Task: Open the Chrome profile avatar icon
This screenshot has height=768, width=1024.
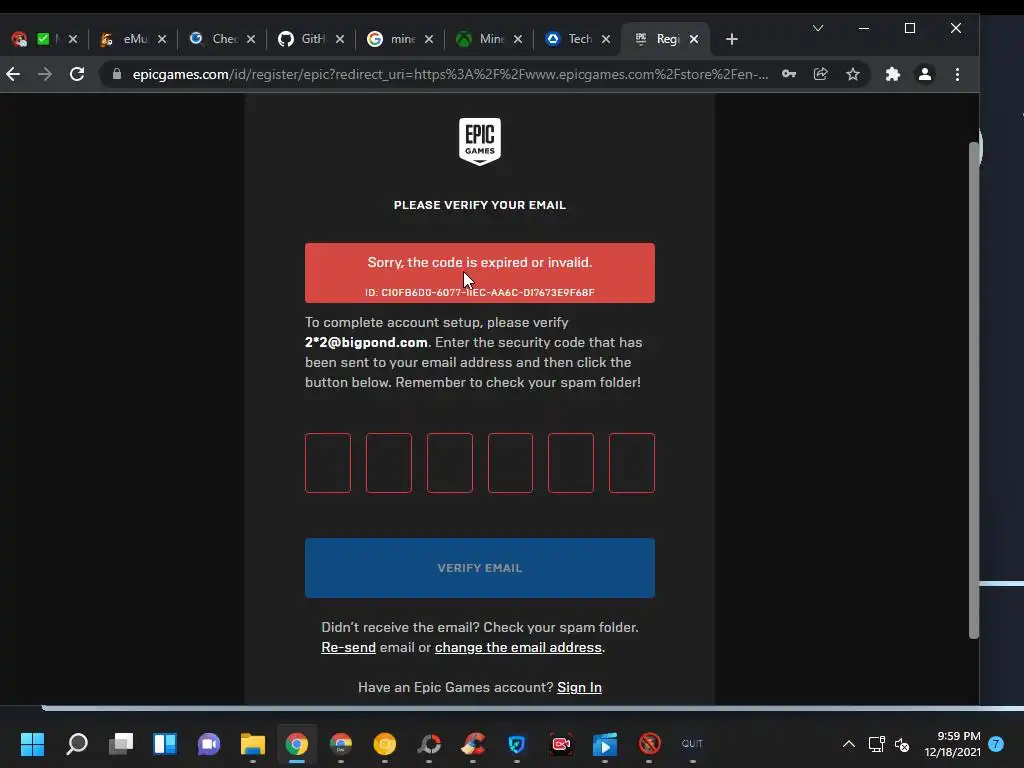Action: pos(925,74)
